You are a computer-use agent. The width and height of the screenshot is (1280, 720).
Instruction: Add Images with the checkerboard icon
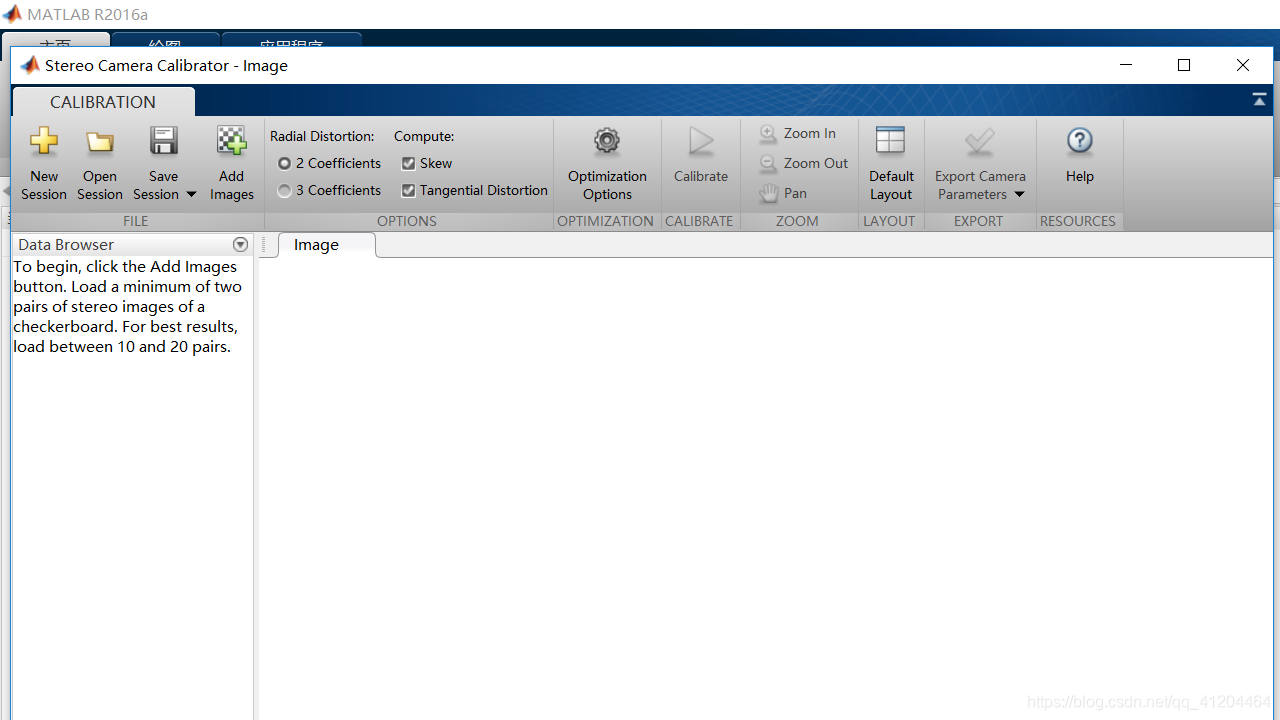click(231, 141)
